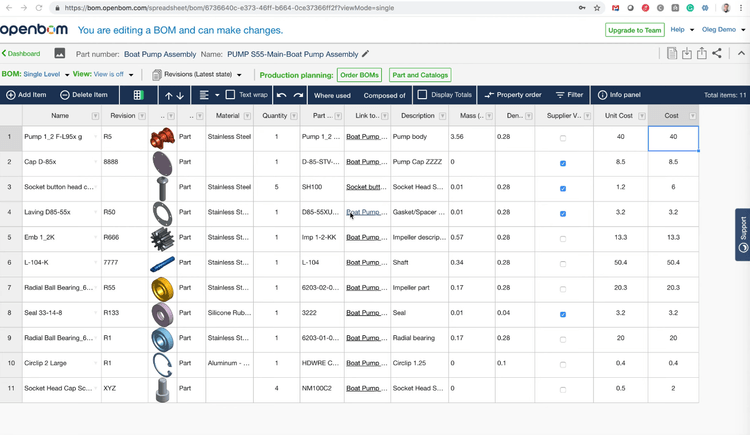Uncheck Supplier checkbox for Socket button head row
Image resolution: width=750 pixels, height=435 pixels.
click(x=563, y=189)
